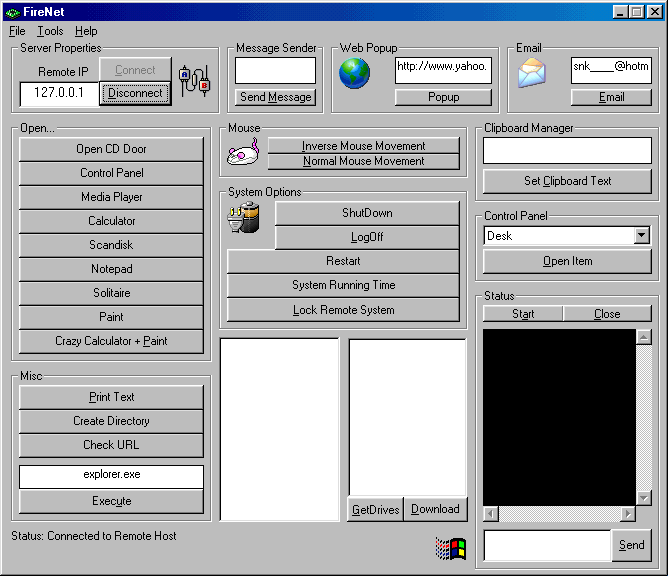Open the Help menu
The height and width of the screenshot is (576, 668).
(x=86, y=31)
